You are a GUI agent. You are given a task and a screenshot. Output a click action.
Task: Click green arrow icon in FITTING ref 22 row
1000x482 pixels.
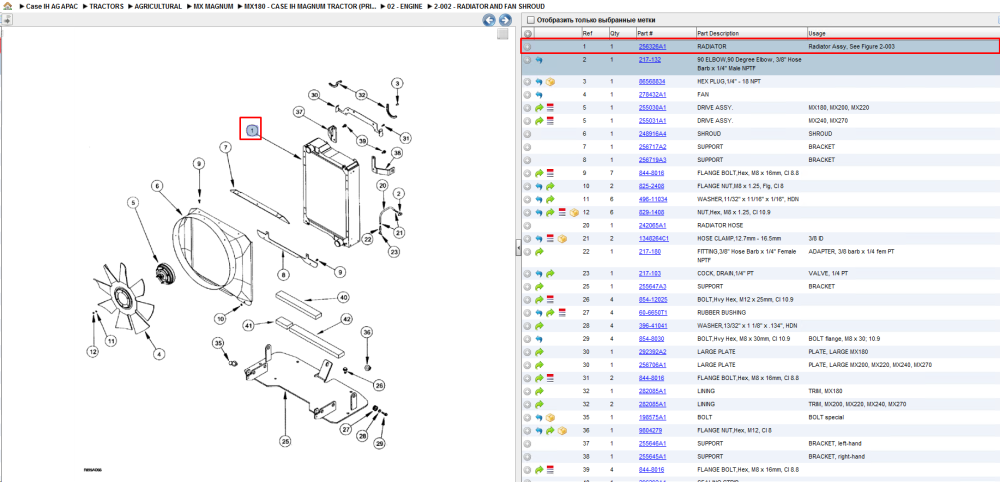(539, 252)
